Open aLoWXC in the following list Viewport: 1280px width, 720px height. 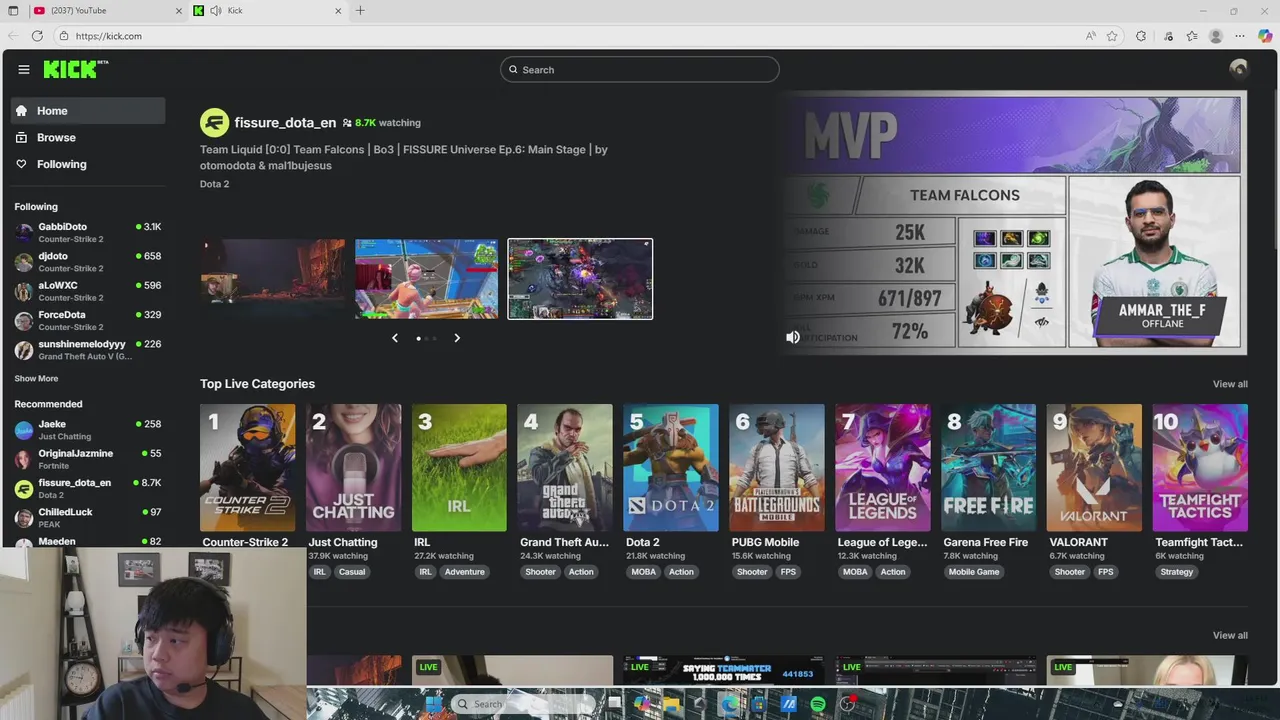coord(88,291)
